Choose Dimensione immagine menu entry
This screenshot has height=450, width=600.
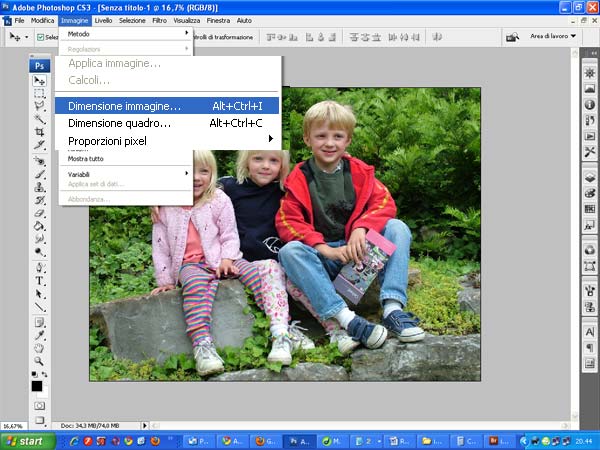167,106
